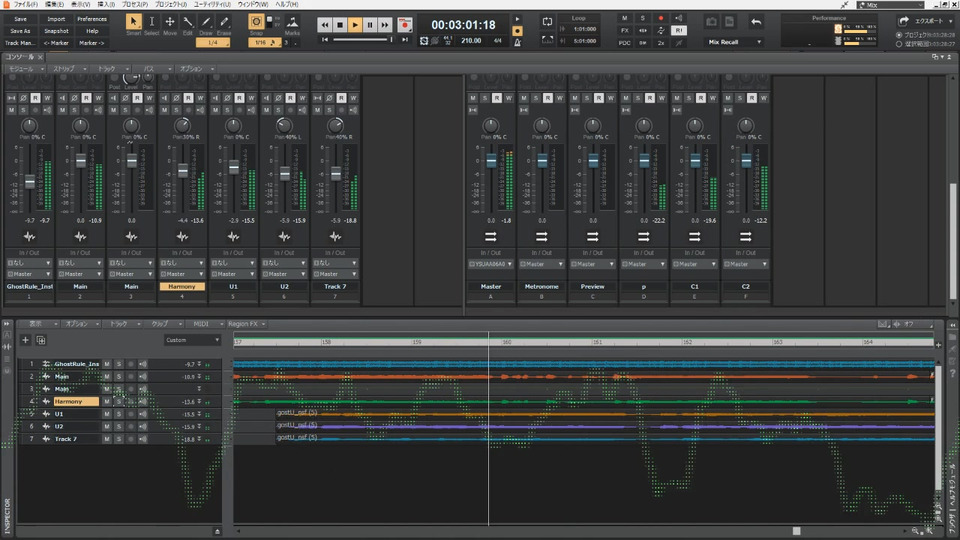Image resolution: width=960 pixels, height=540 pixels.
Task: Click the Import button
Action: click(56, 19)
